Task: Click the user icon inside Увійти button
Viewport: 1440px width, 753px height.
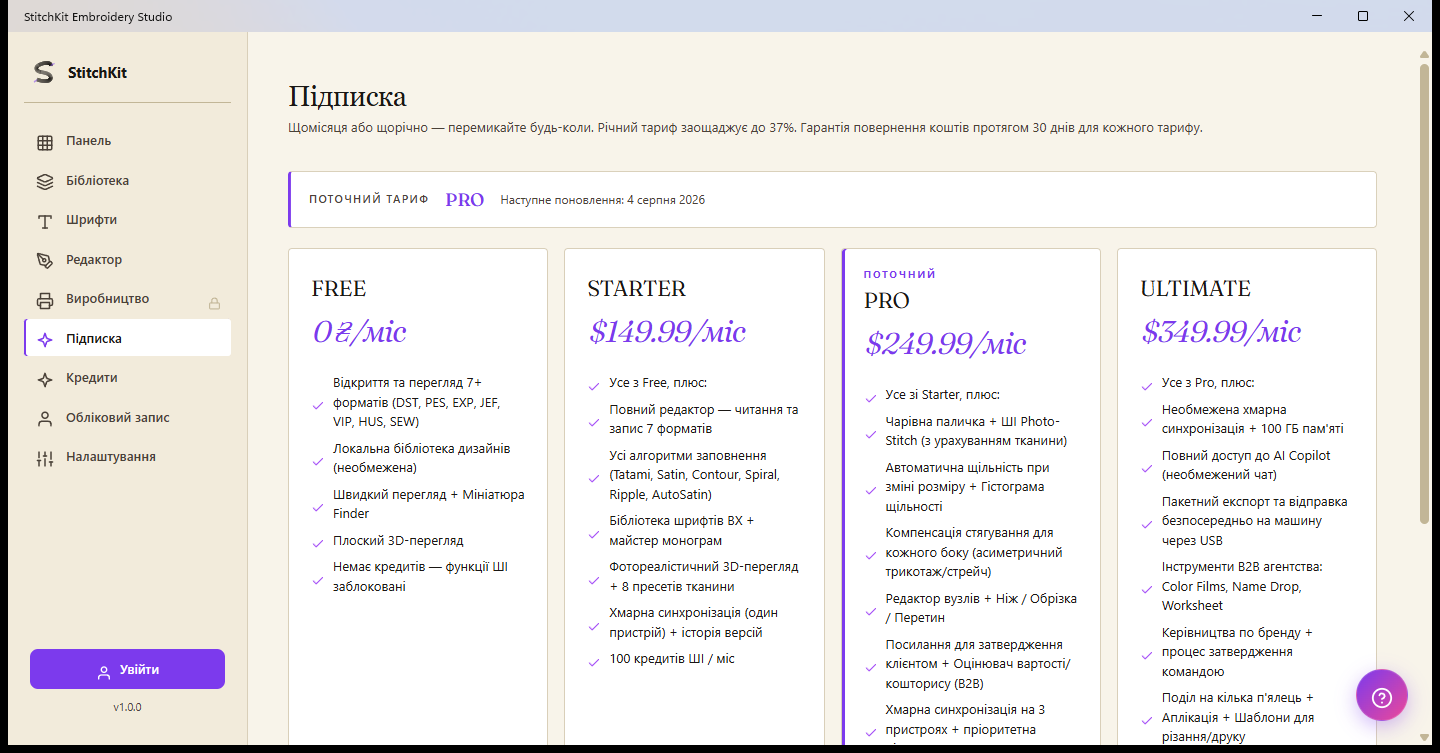Action: point(103,671)
